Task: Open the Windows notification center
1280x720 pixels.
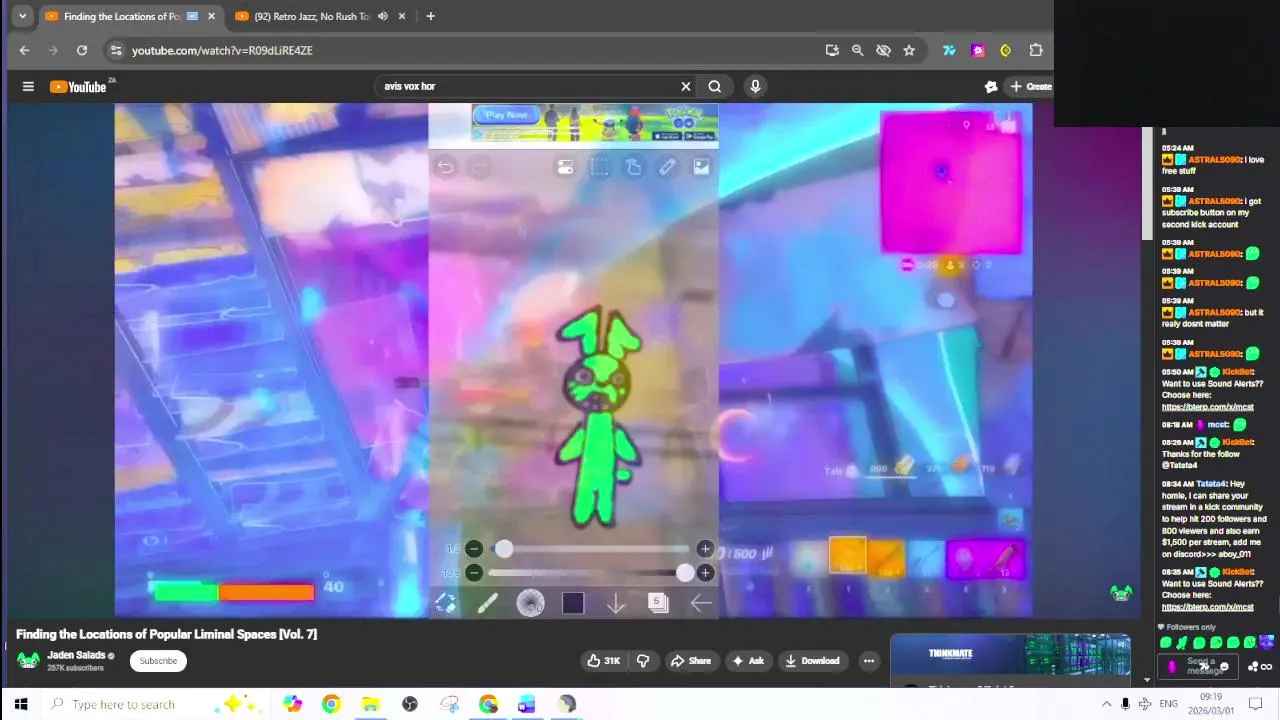Action: pyautogui.click(x=1256, y=704)
